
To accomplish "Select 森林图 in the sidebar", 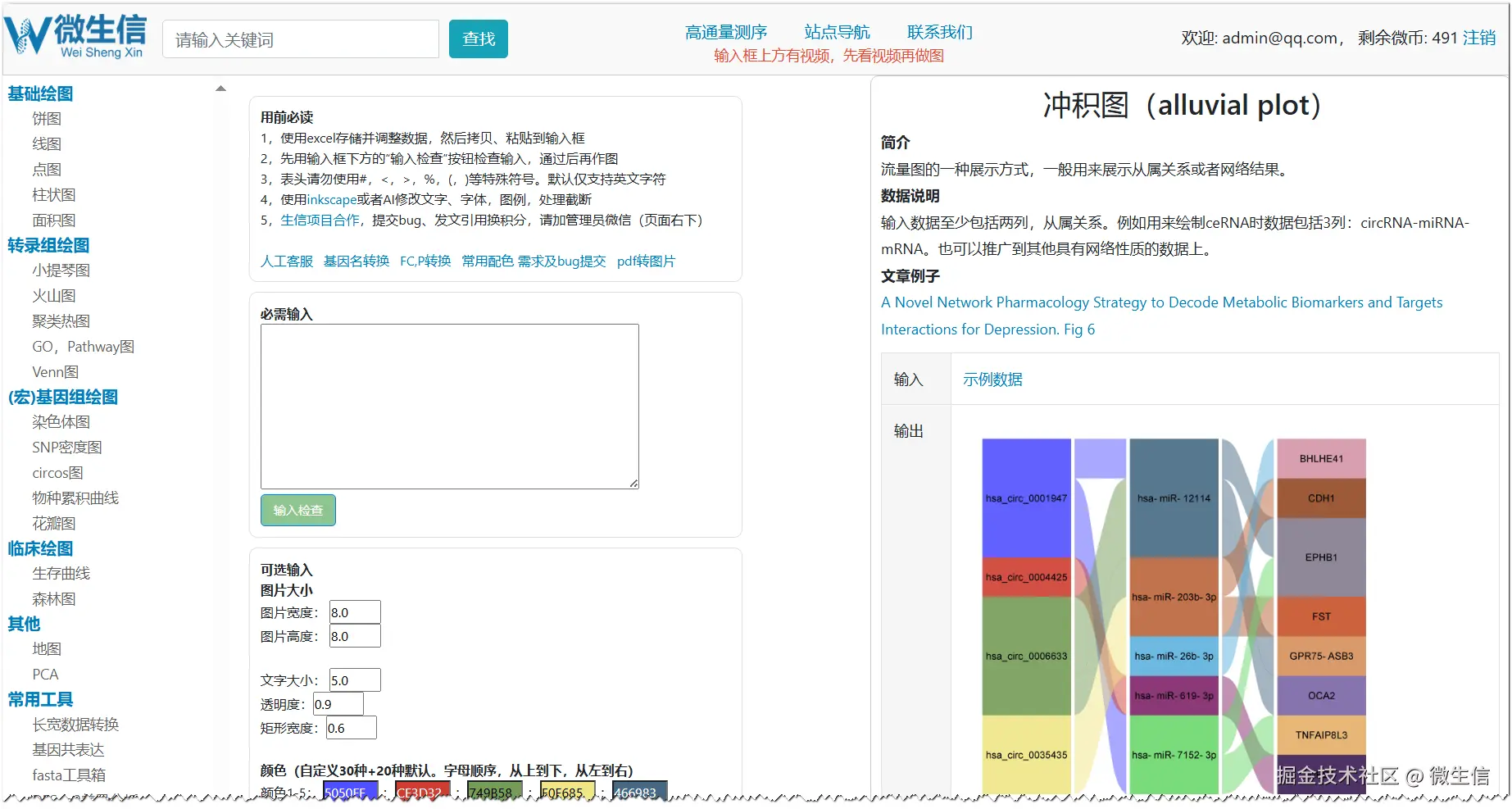I will [x=54, y=599].
